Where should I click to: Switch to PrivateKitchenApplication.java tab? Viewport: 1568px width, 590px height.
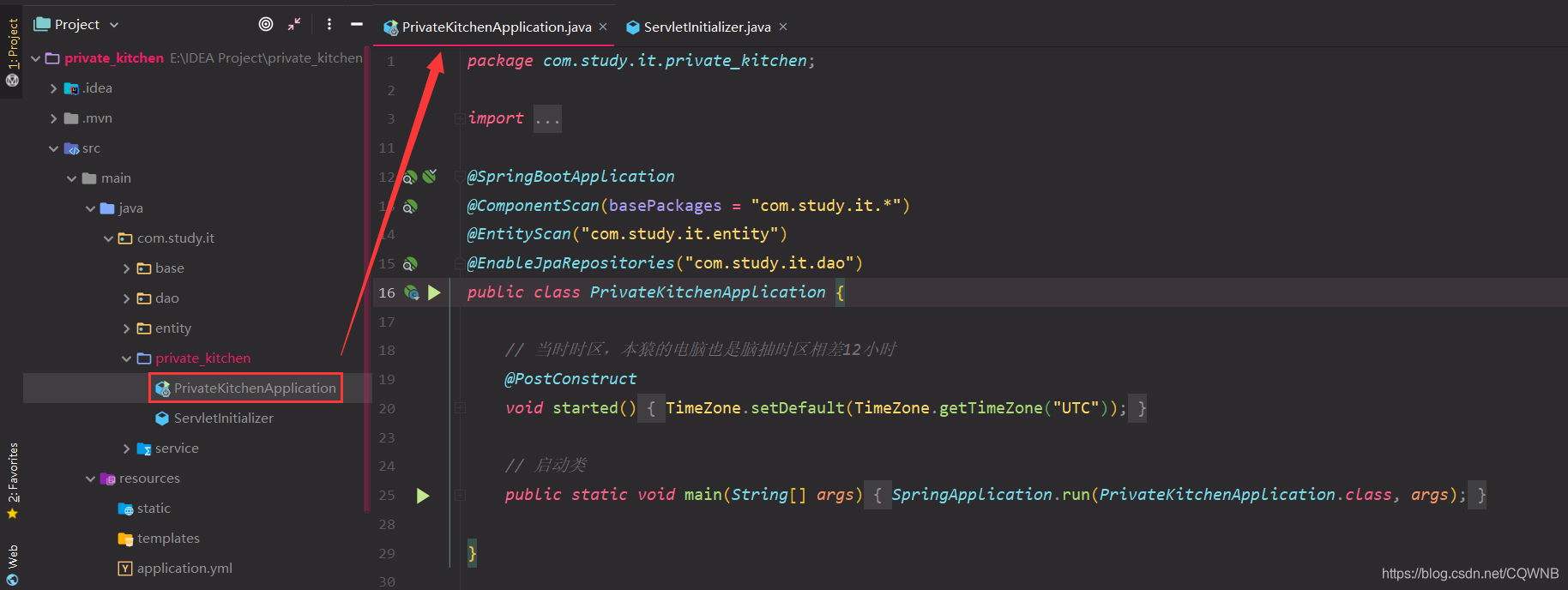[497, 27]
